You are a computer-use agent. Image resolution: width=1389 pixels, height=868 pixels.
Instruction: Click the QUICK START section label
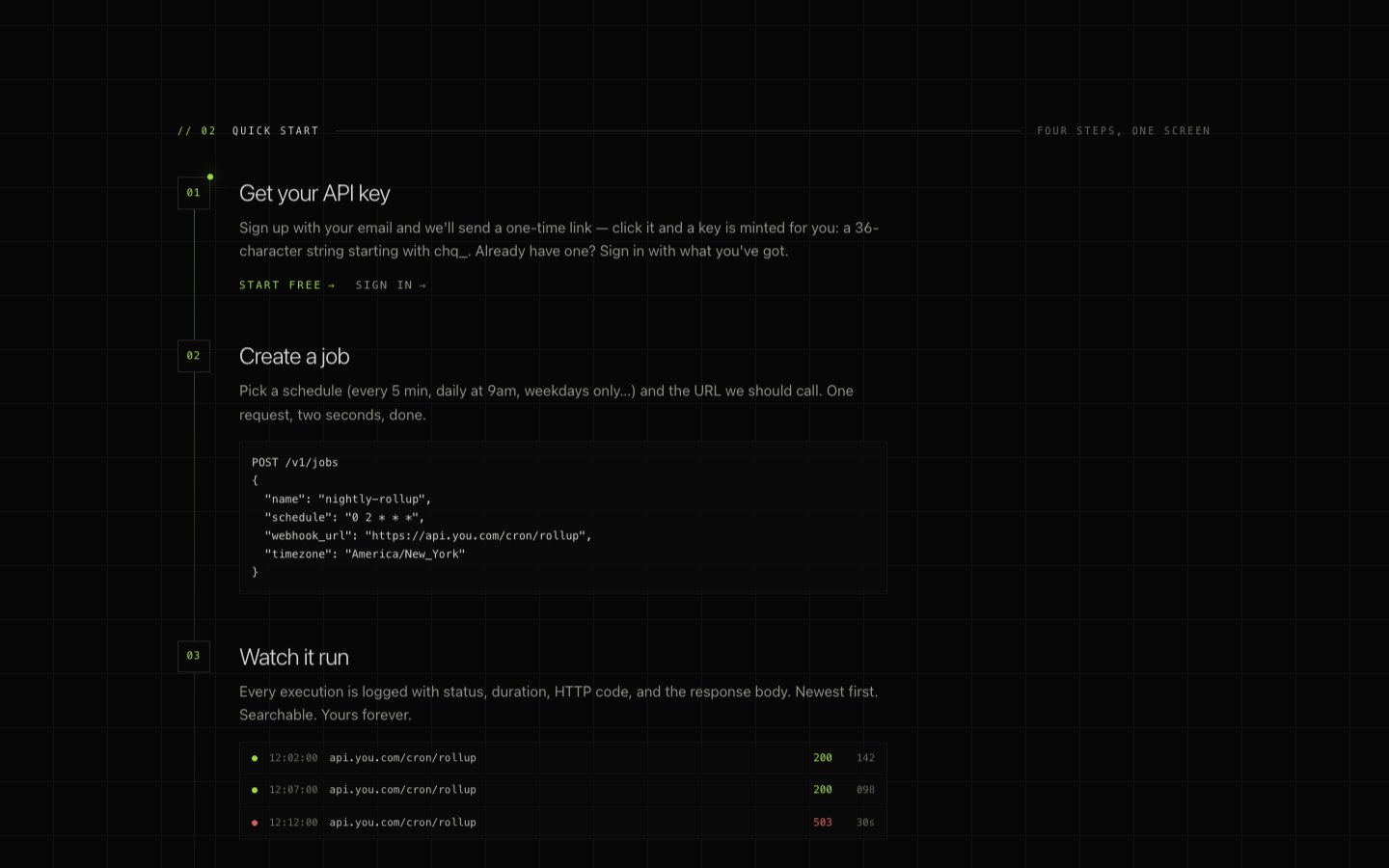275,131
